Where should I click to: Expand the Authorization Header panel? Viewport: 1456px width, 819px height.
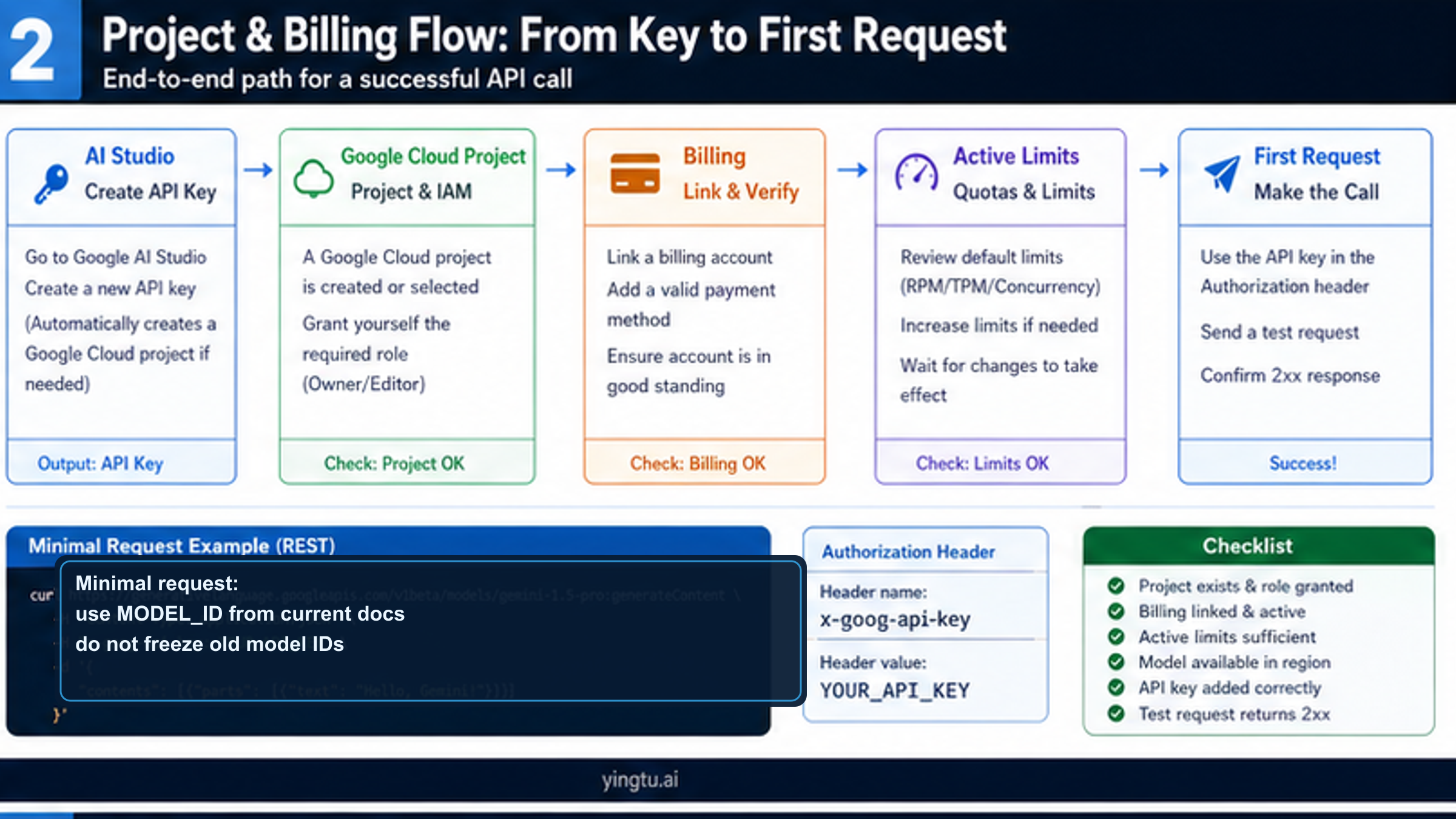pyautogui.click(x=908, y=552)
